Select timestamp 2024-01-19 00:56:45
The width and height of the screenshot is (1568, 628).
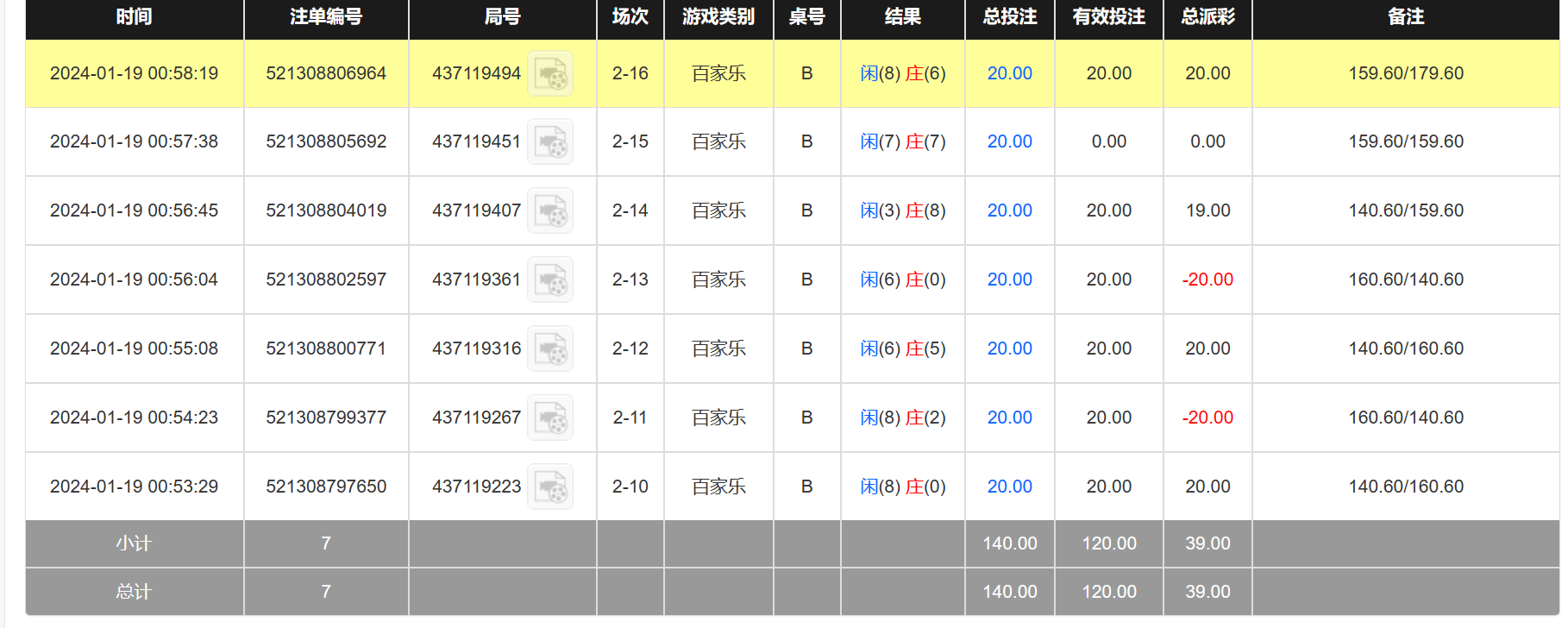pyautogui.click(x=135, y=210)
